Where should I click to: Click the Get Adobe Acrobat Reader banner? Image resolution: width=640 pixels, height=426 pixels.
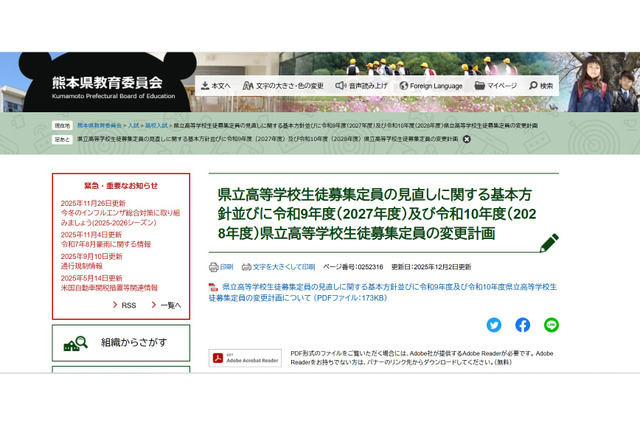(x=245, y=358)
